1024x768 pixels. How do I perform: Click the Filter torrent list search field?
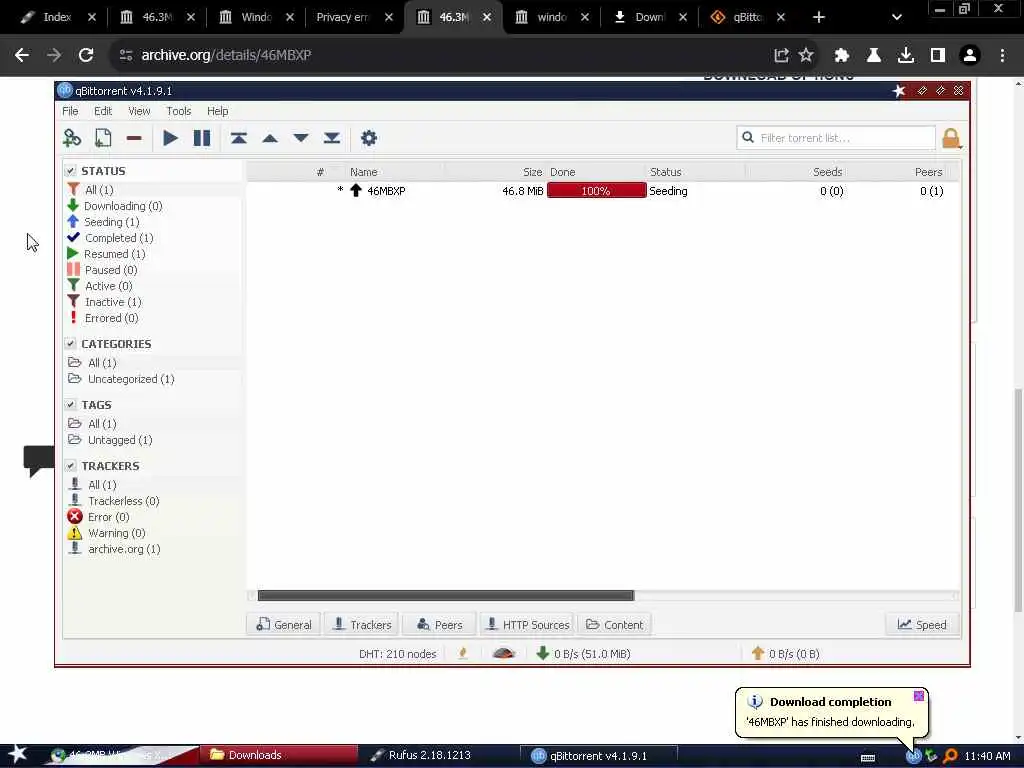point(836,138)
